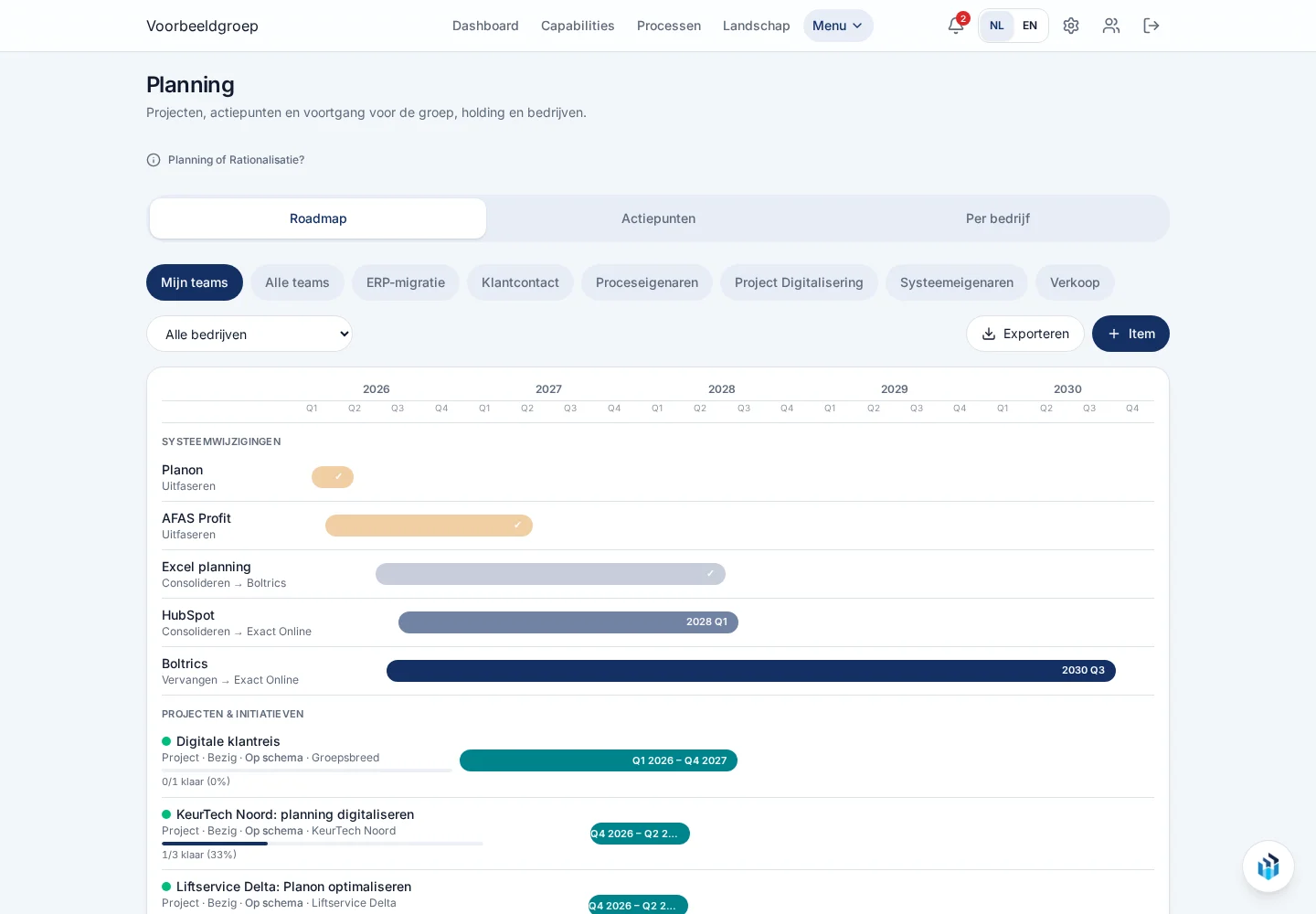Click the Digitale klantreis progress bar
This screenshot has height=914, width=1316.
pos(307,771)
